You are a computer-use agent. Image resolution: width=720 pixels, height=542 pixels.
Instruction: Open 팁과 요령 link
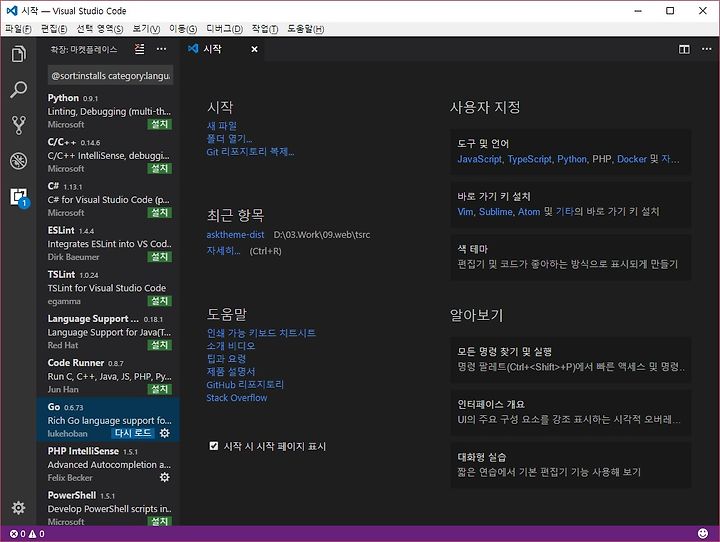coord(226,358)
